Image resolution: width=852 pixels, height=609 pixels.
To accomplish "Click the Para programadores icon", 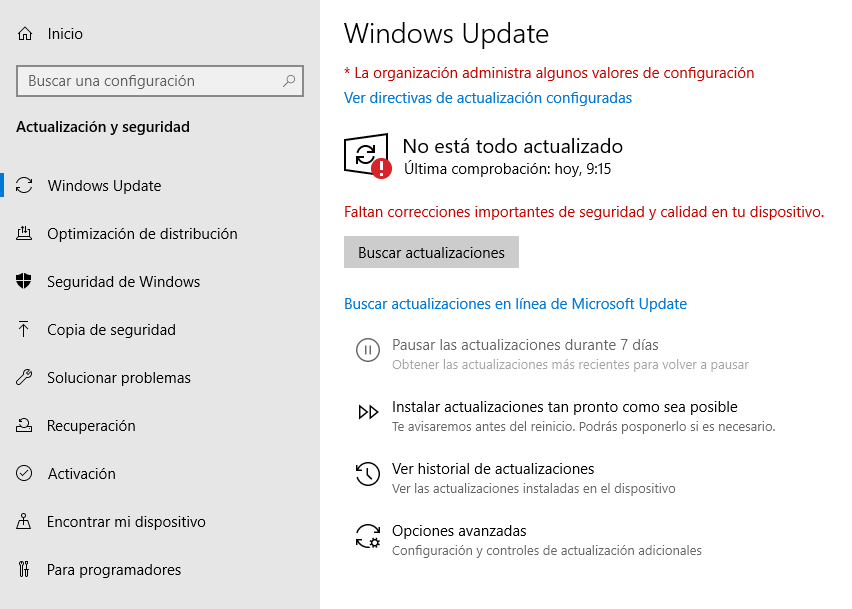I will point(25,570).
